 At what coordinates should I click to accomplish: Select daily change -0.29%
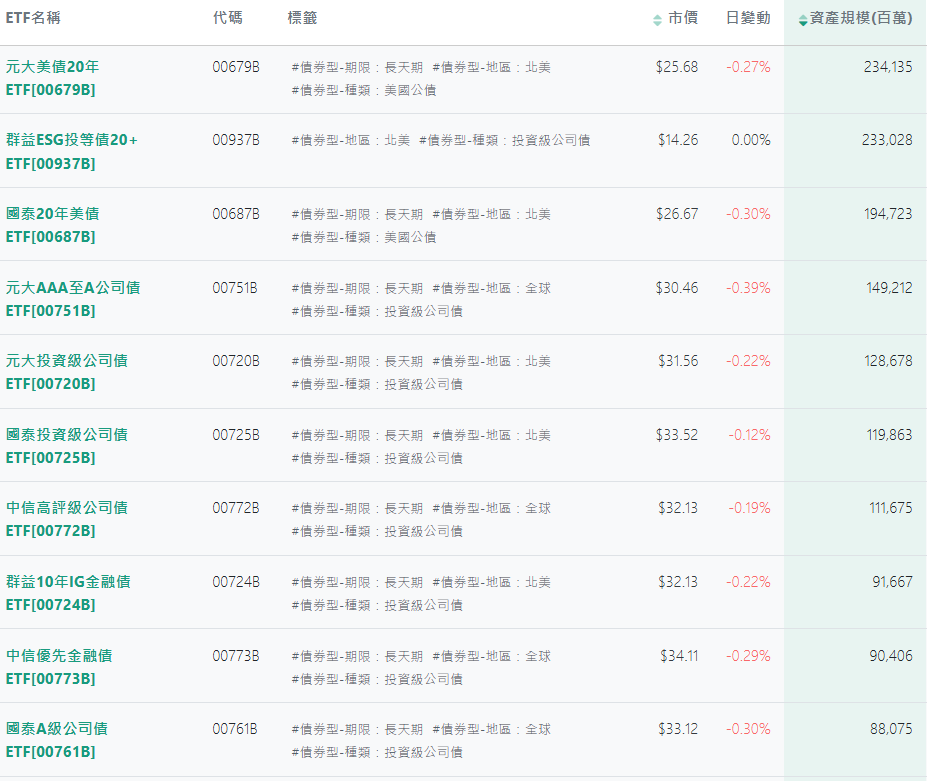pos(748,656)
